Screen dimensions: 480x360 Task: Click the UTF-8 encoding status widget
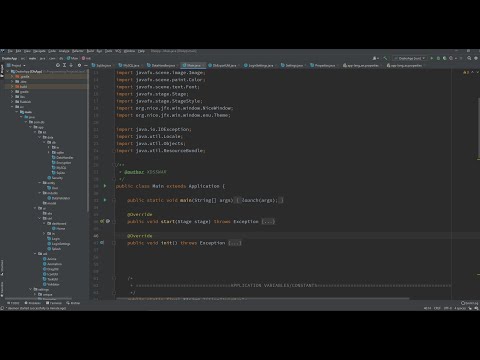click(448, 308)
